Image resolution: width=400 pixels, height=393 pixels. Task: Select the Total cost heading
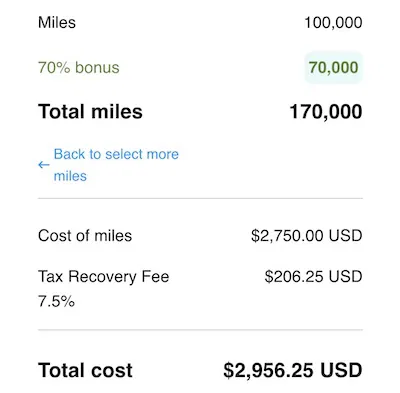click(x=85, y=370)
